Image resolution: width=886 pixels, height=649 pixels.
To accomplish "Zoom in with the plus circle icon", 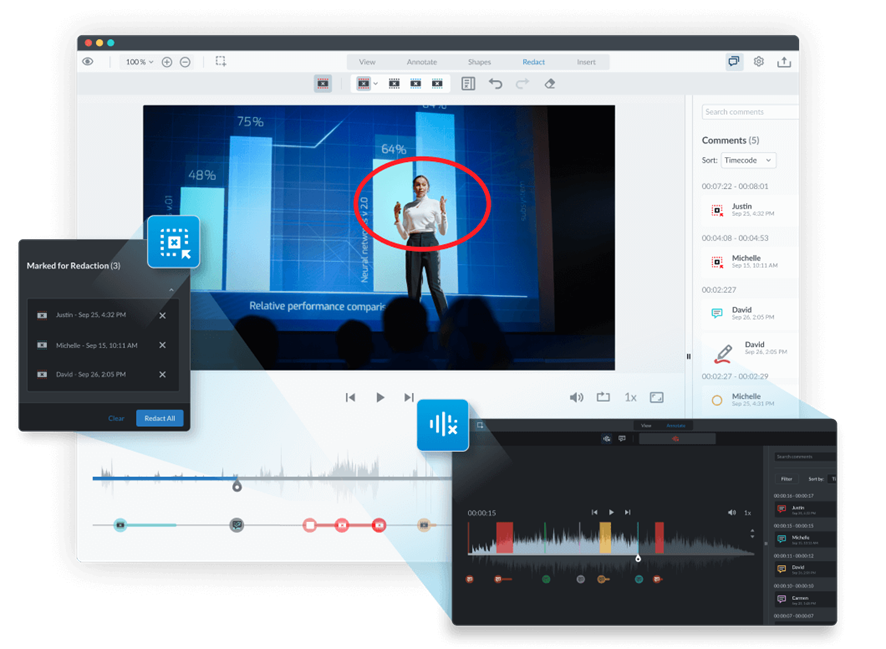I will pyautogui.click(x=167, y=62).
